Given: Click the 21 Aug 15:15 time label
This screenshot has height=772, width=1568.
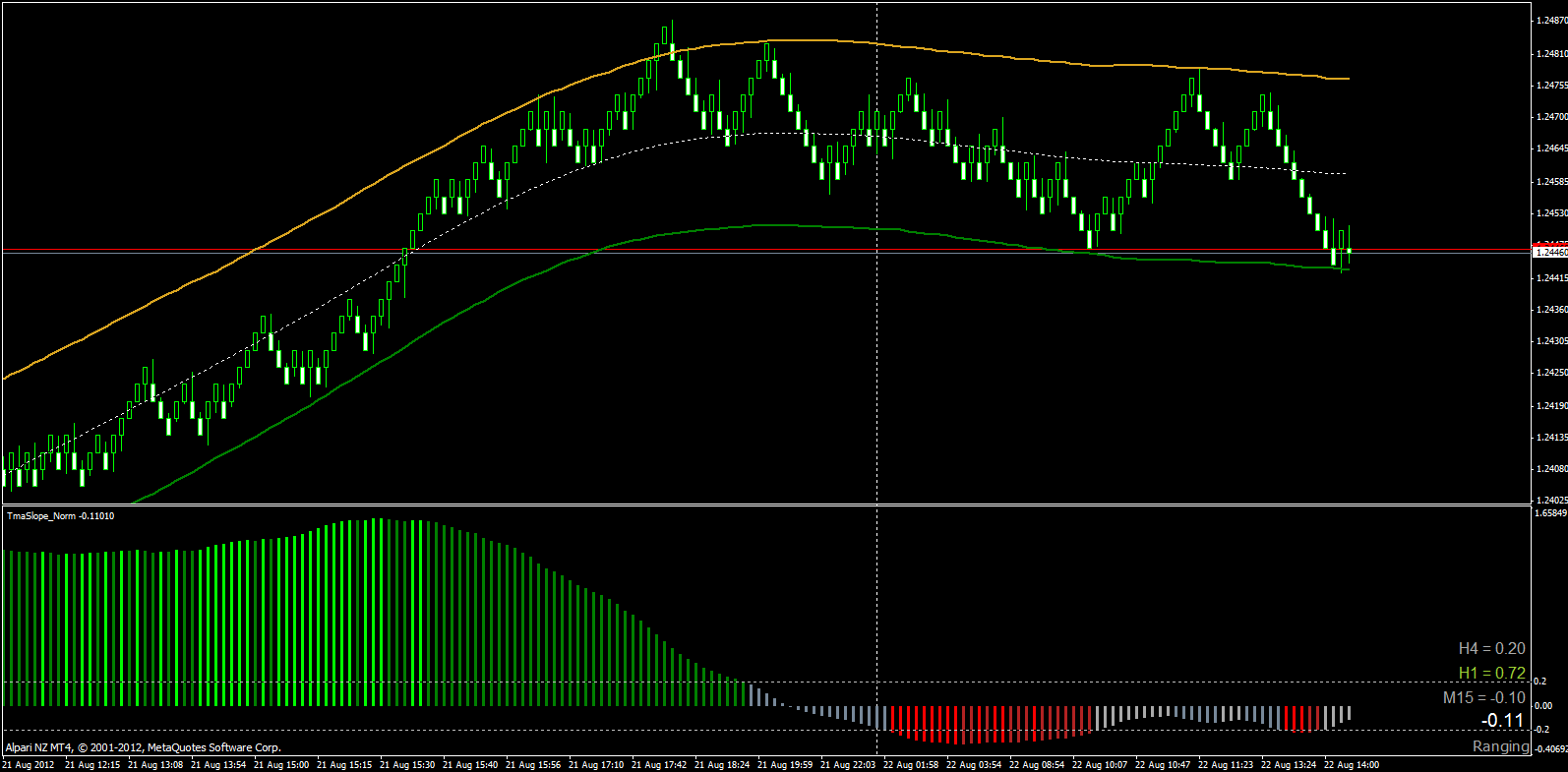Looking at the screenshot, I should (x=344, y=764).
